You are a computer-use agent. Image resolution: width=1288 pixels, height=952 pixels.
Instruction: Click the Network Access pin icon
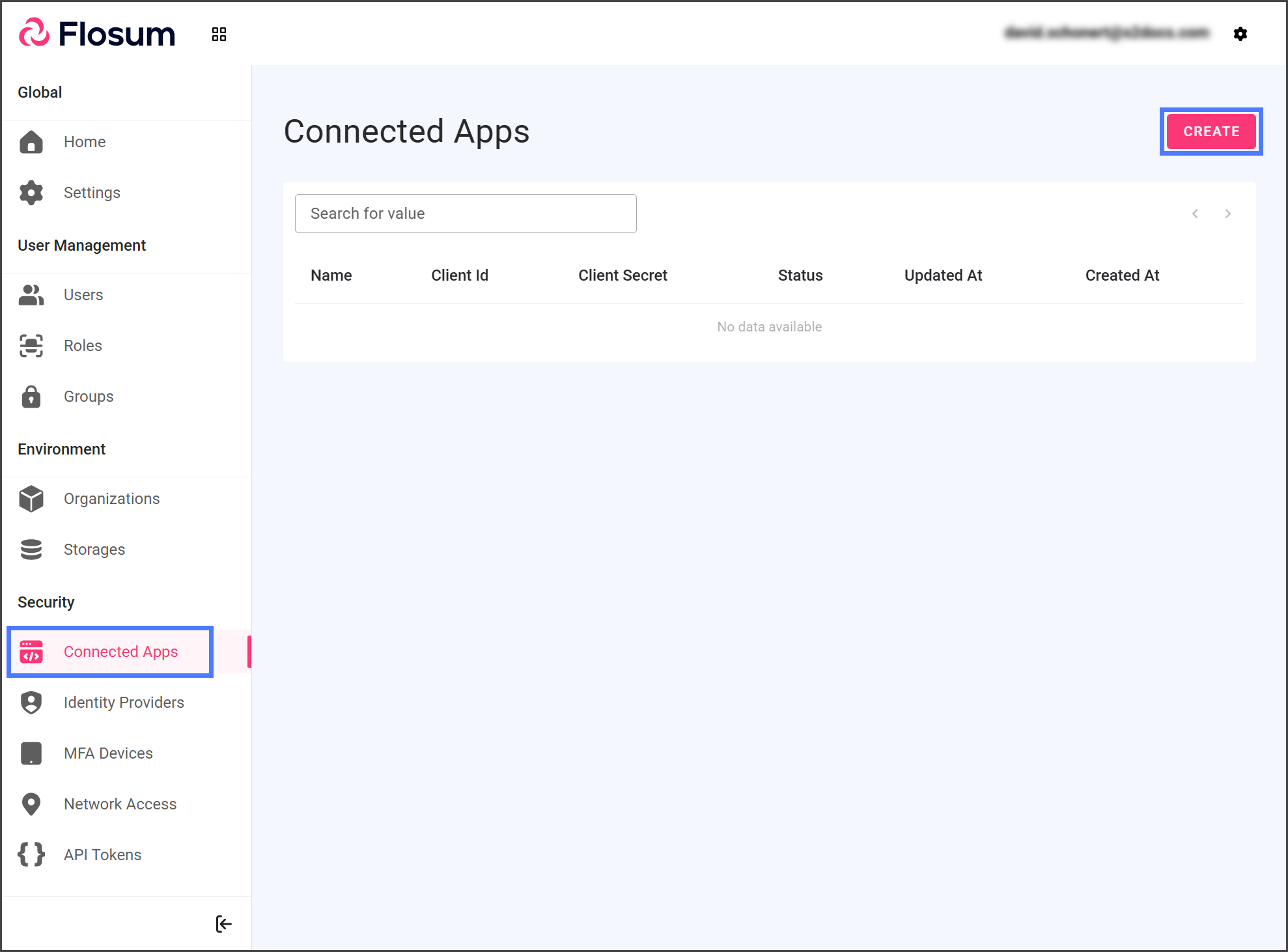(x=31, y=804)
